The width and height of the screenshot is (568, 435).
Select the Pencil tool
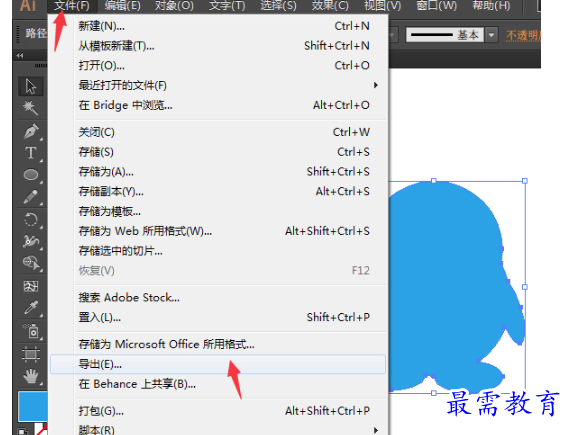[31, 197]
